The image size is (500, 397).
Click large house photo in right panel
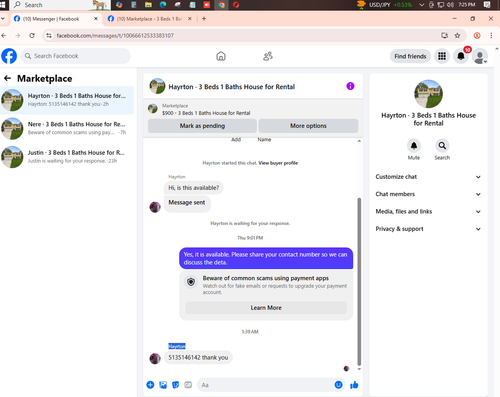click(x=428, y=94)
